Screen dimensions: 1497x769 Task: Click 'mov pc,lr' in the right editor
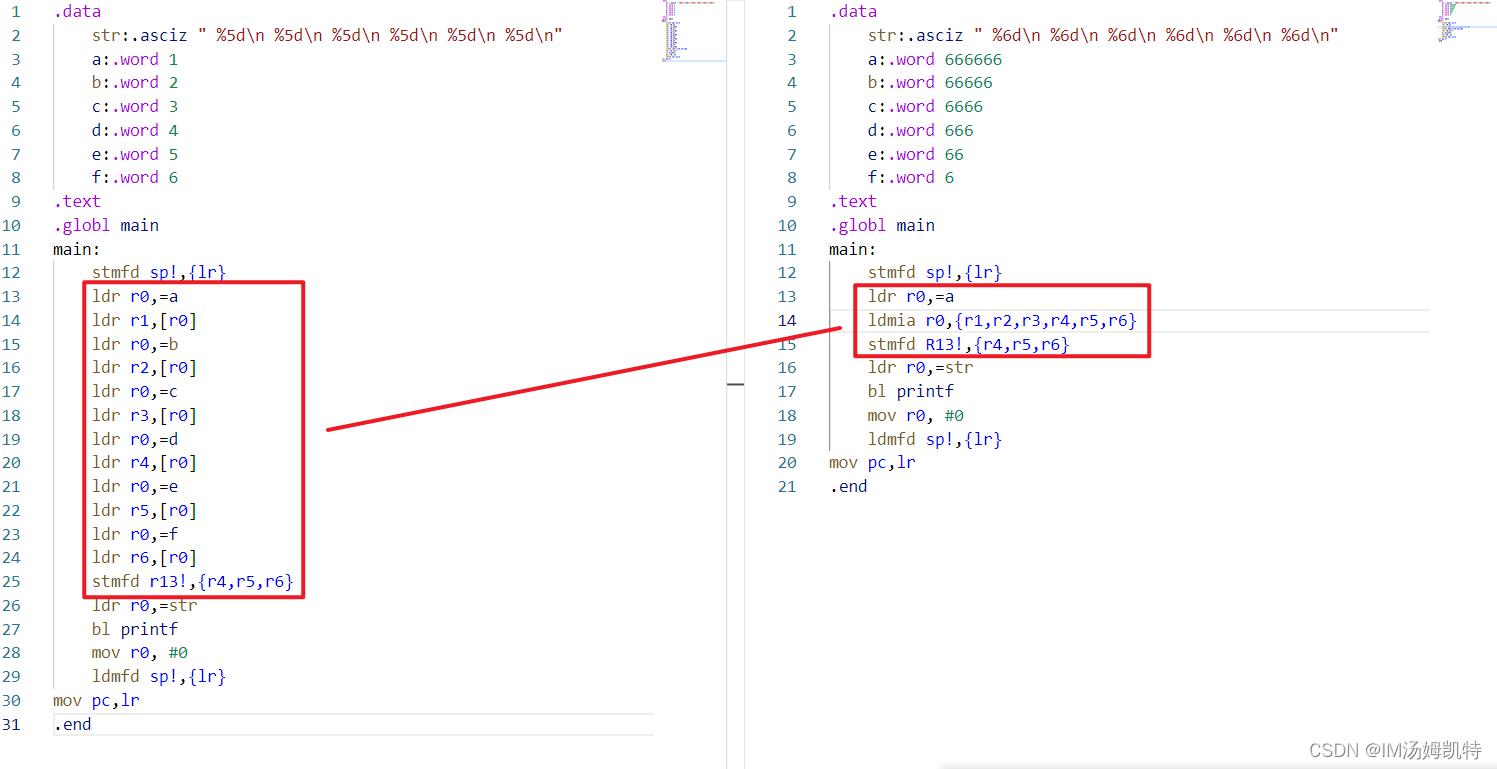click(872, 462)
